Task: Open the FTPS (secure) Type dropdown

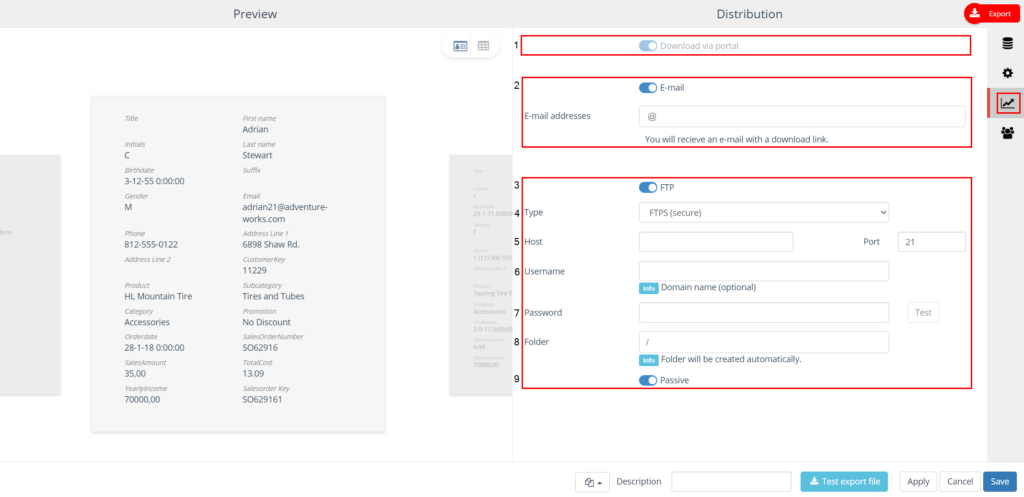Action: [763, 212]
